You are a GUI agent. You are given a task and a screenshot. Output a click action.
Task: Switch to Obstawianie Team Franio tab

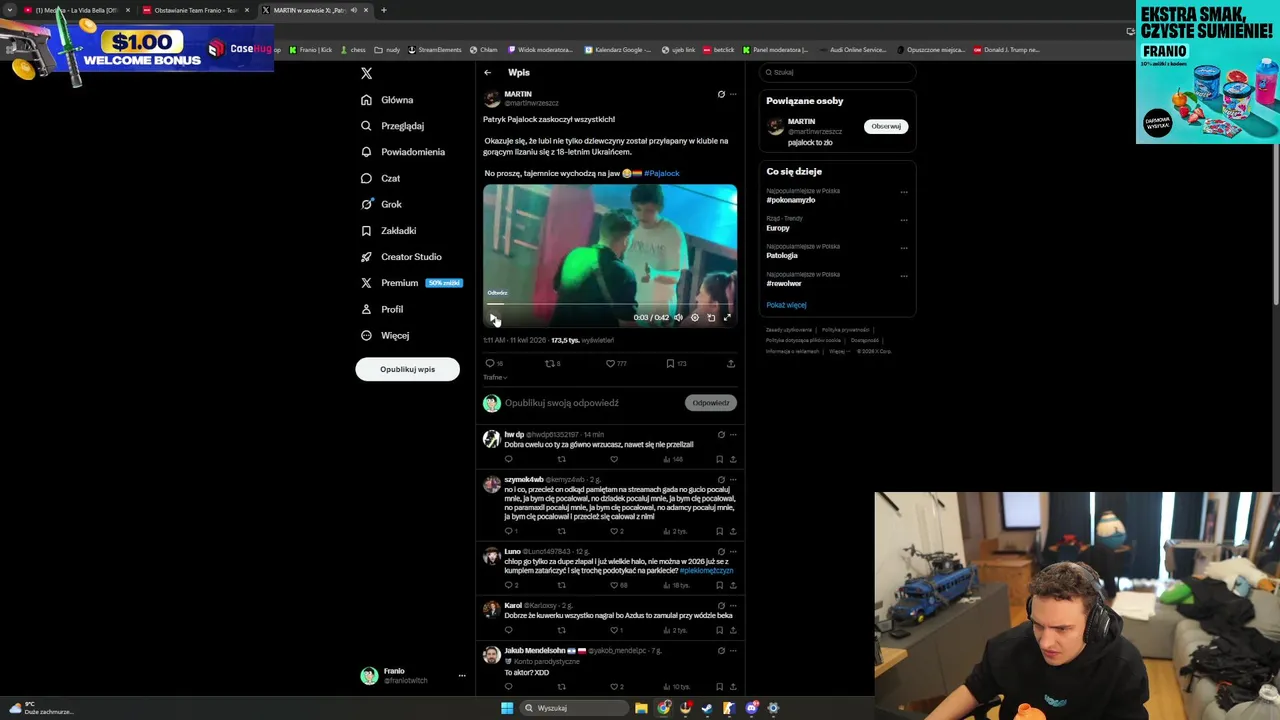[x=195, y=10]
